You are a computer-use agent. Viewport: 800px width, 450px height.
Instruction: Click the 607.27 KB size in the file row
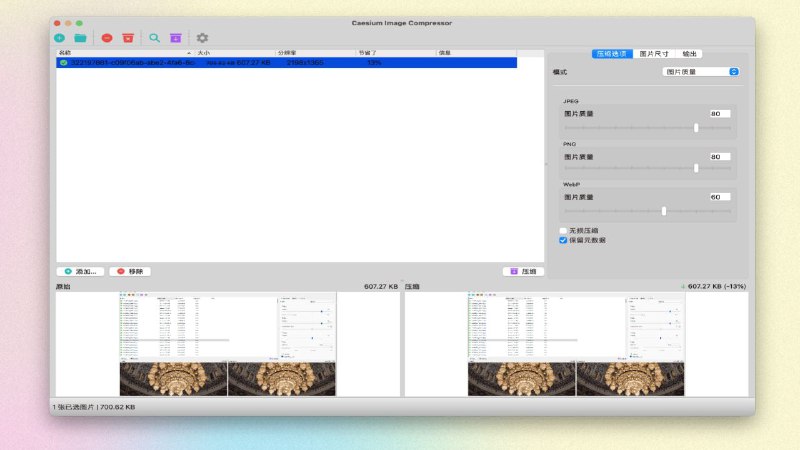[254, 63]
